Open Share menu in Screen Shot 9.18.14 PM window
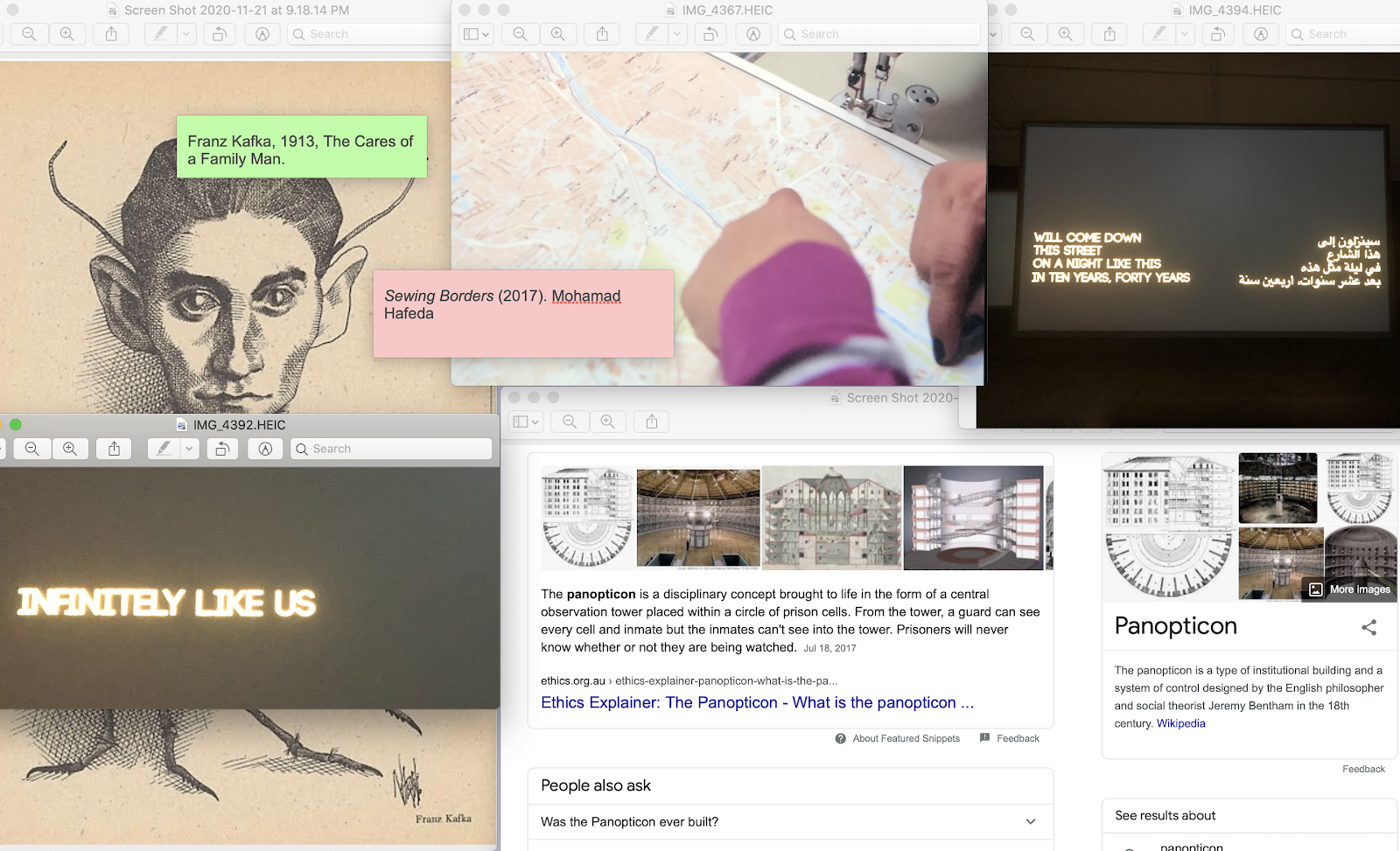The image size is (1400, 851). point(111,34)
